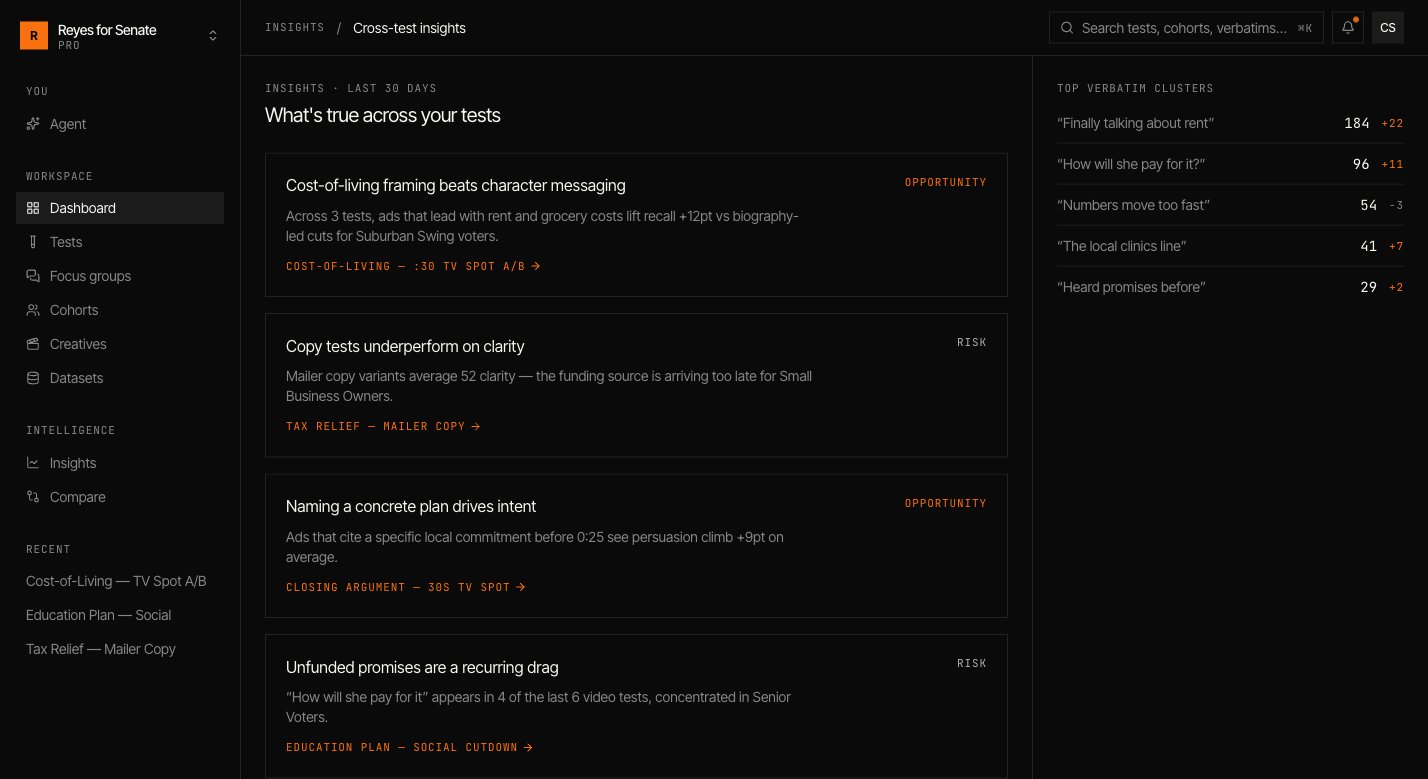
Task: Follow the COST-OF-LIVING — :30 TV SPOT A/B link
Action: 413,267
